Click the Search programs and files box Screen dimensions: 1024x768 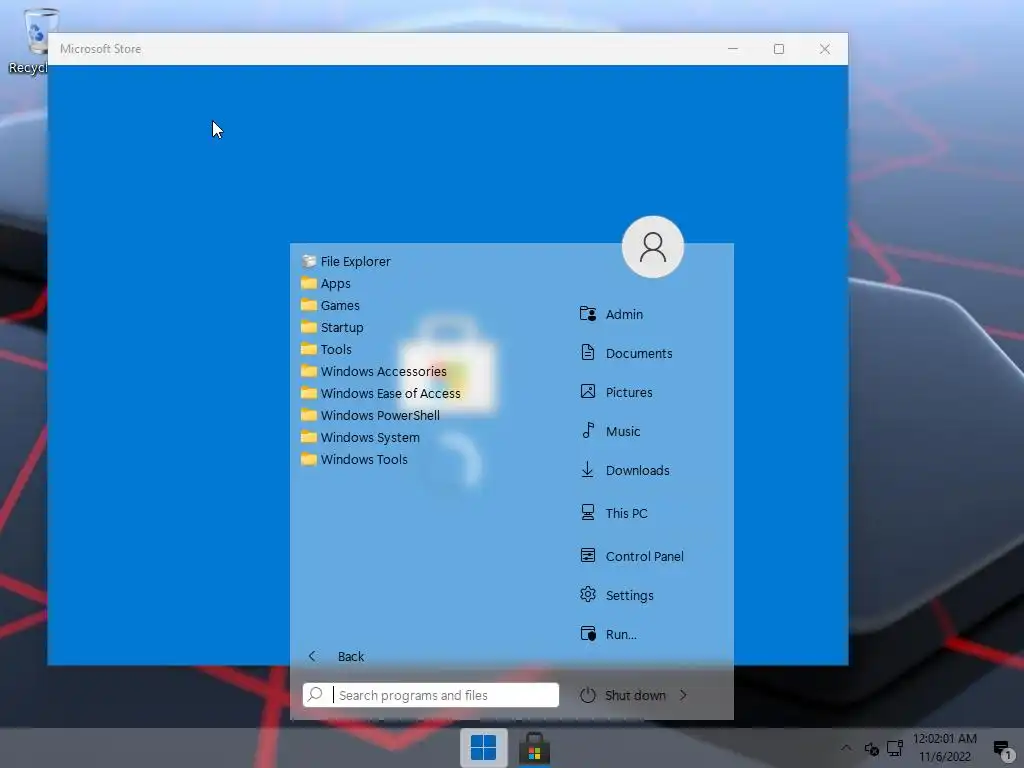click(x=431, y=695)
